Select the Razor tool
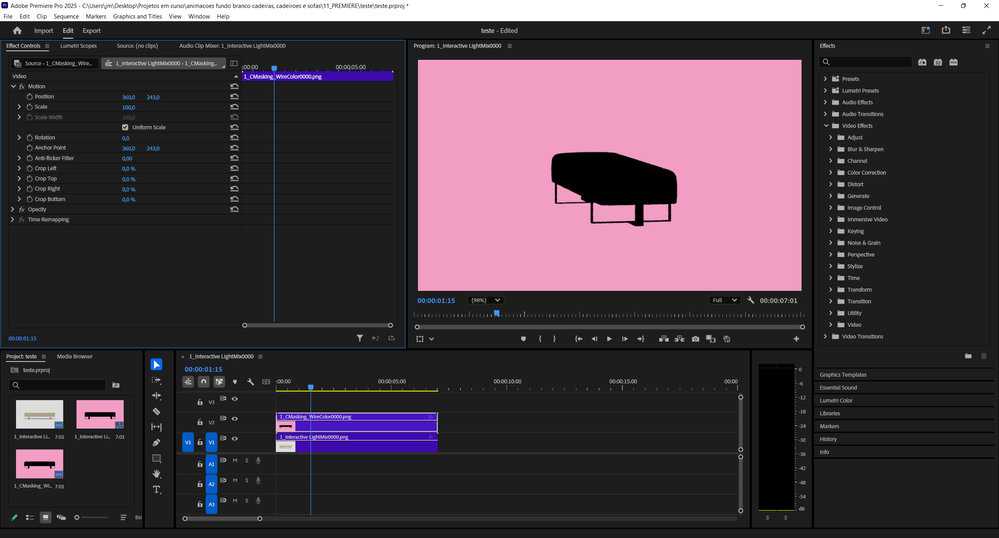The image size is (999, 538). pyautogui.click(x=156, y=412)
